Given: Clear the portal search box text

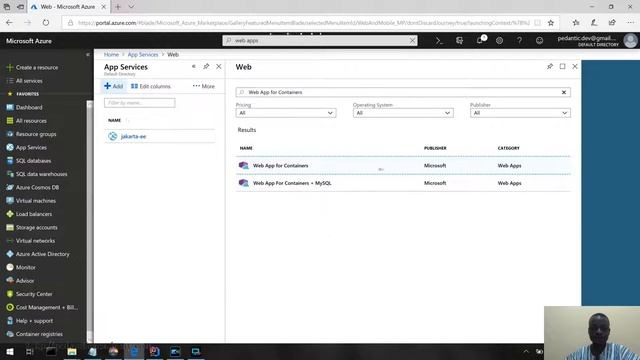Looking at the screenshot, I should click(x=412, y=40).
